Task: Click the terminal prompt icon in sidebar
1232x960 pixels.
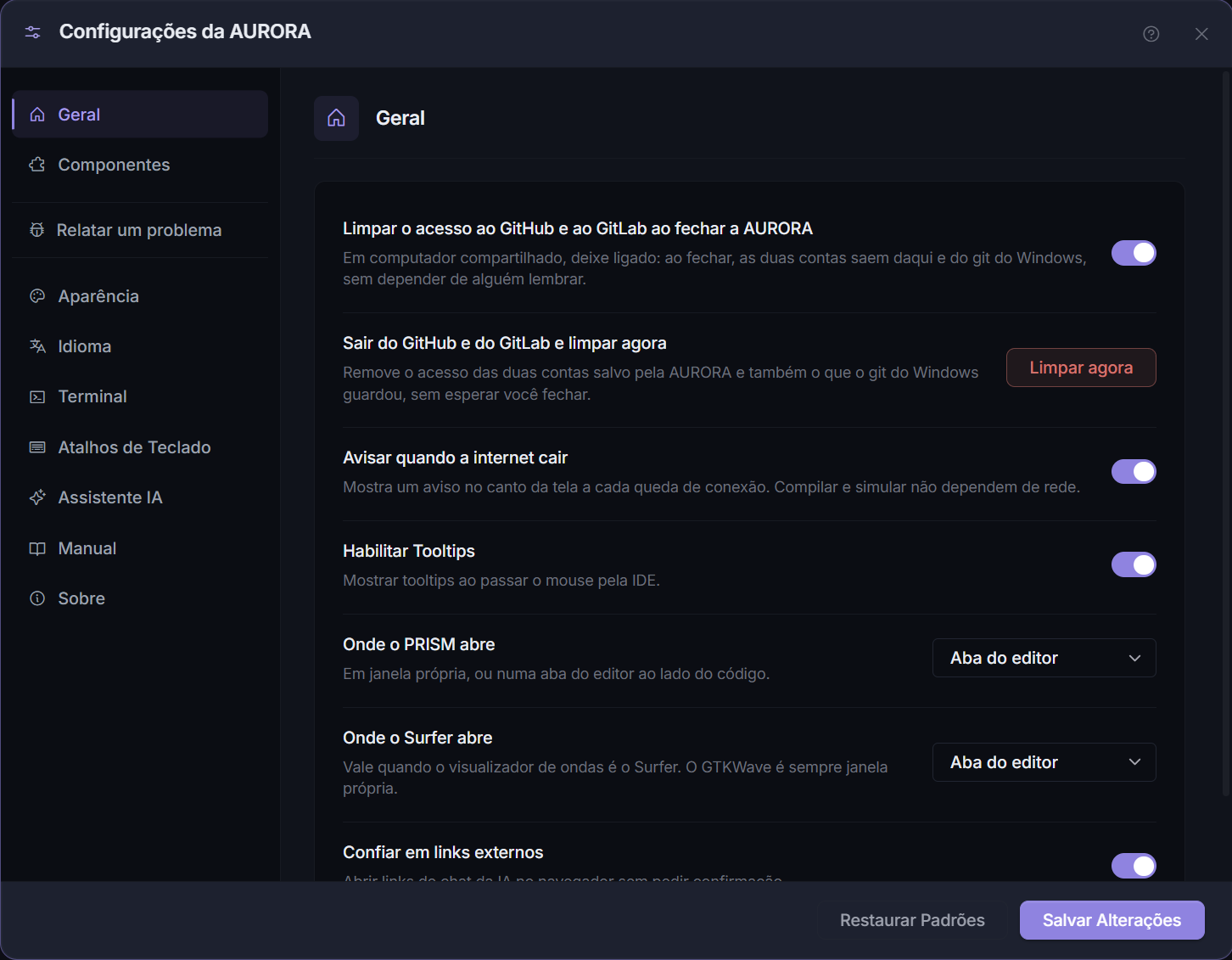Action: click(x=37, y=396)
